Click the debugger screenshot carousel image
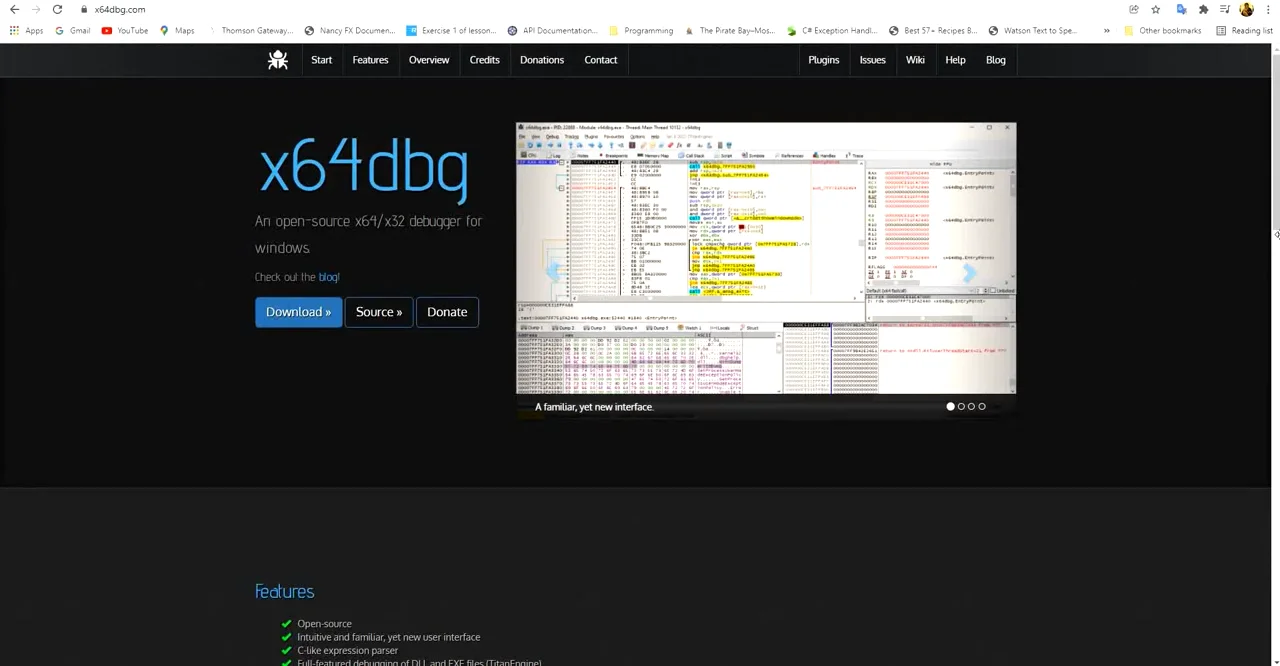This screenshot has height=666, width=1280. tap(766, 258)
